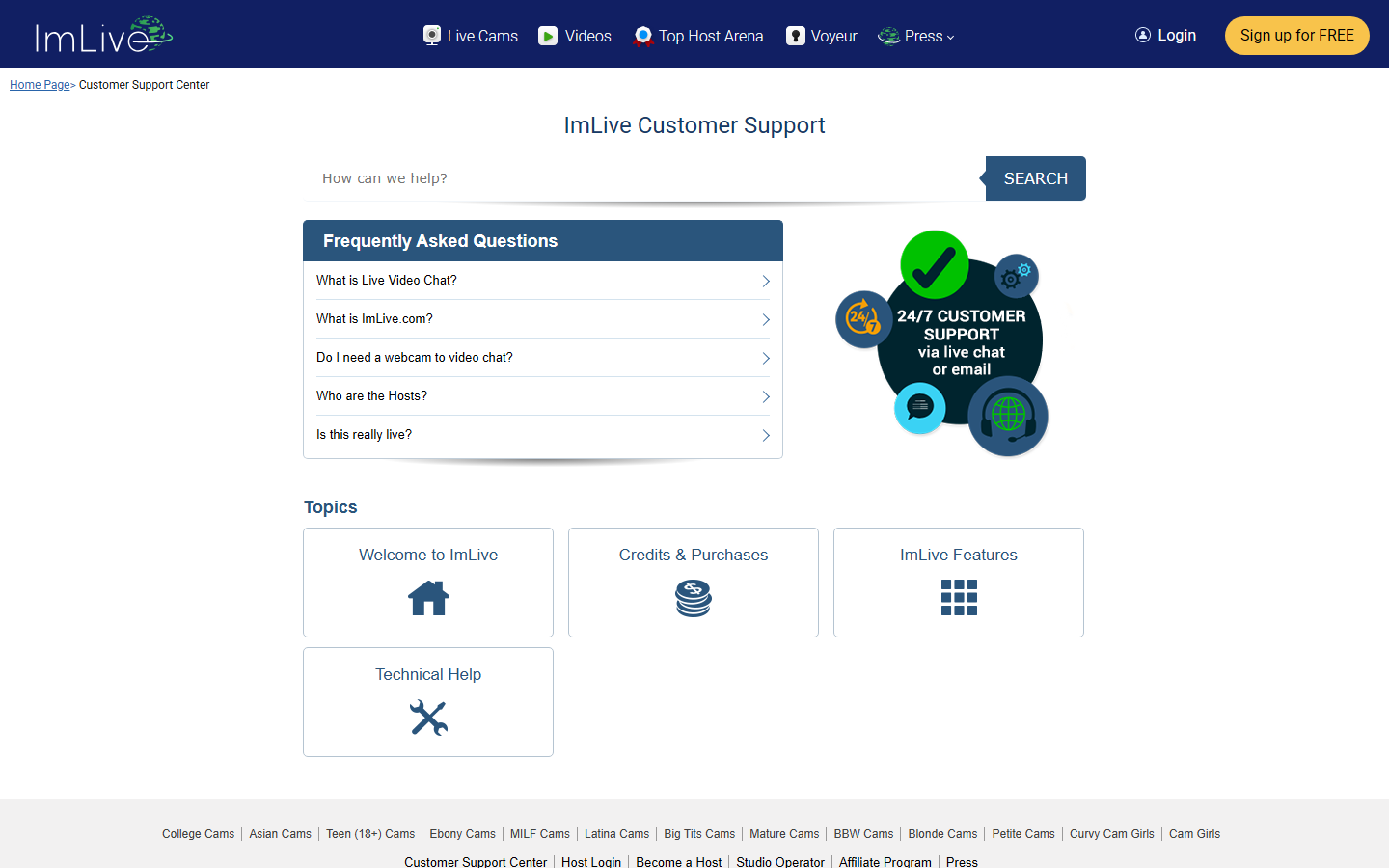Open the Press menu in header

pyautogui.click(x=916, y=36)
